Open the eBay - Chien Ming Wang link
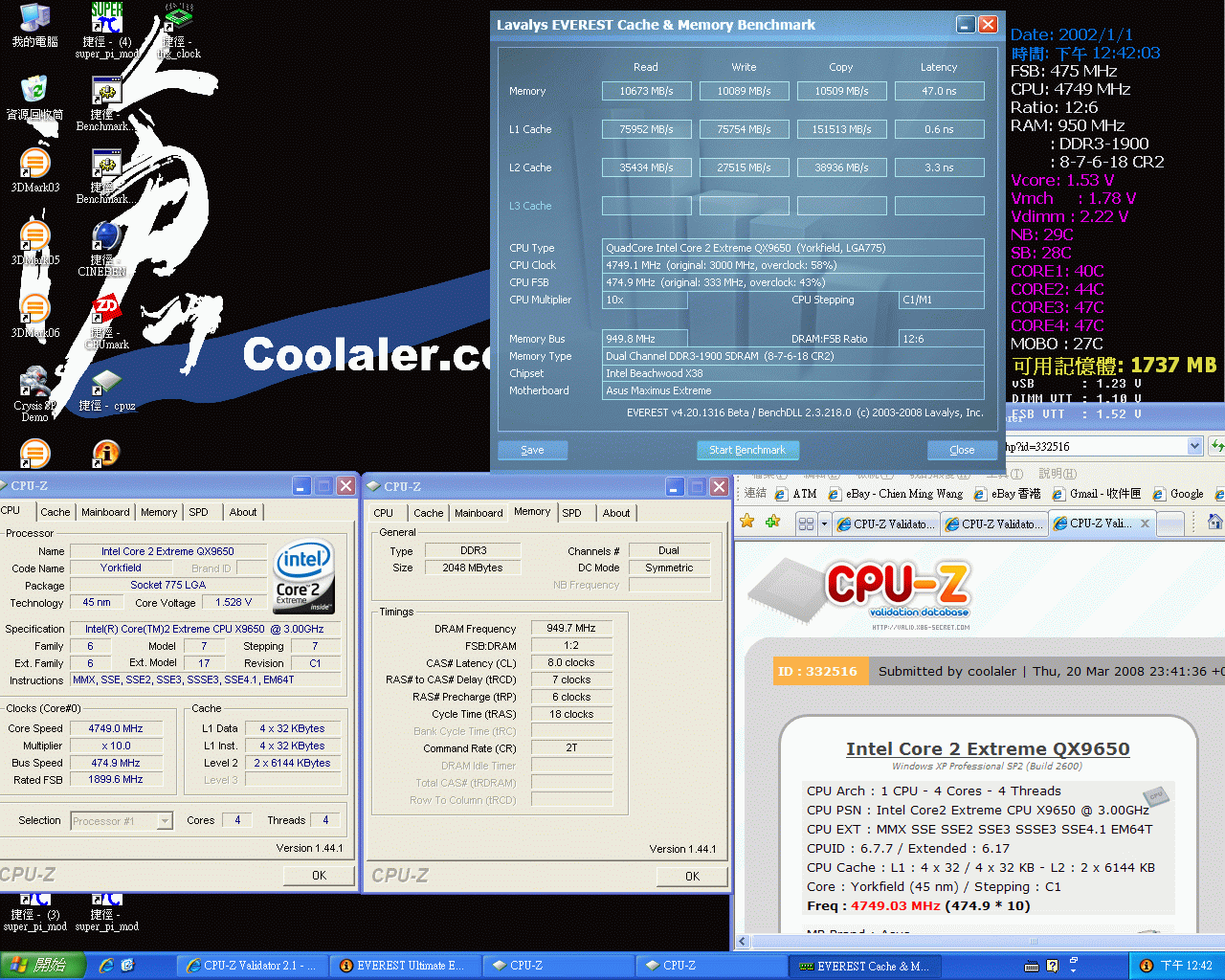The height and width of the screenshot is (980, 1225). 897,494
